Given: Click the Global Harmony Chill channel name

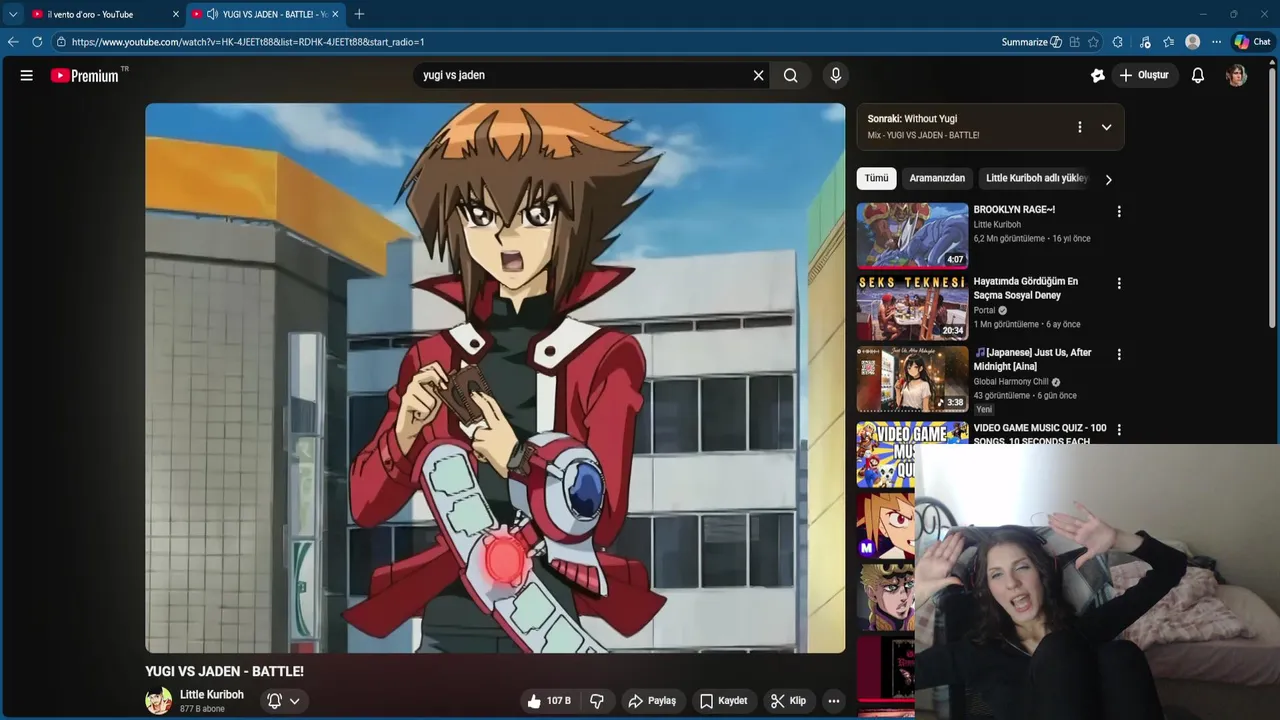Looking at the screenshot, I should 1011,381.
